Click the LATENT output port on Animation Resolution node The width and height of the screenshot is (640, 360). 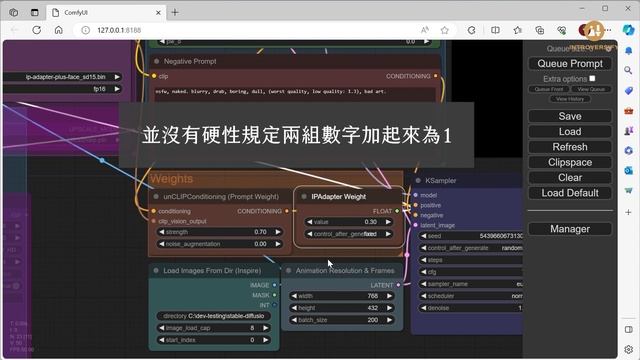pos(398,285)
